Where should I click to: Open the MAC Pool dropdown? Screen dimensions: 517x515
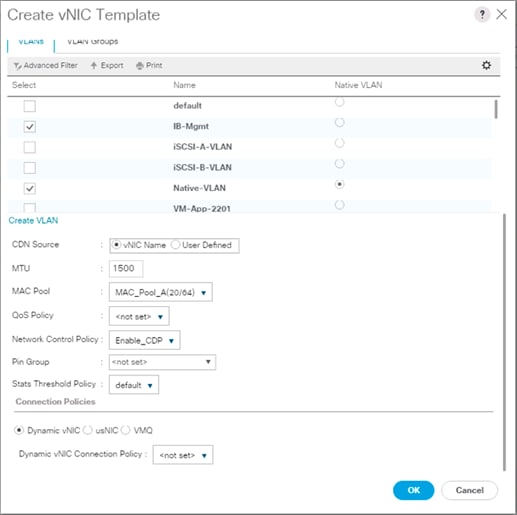161,292
